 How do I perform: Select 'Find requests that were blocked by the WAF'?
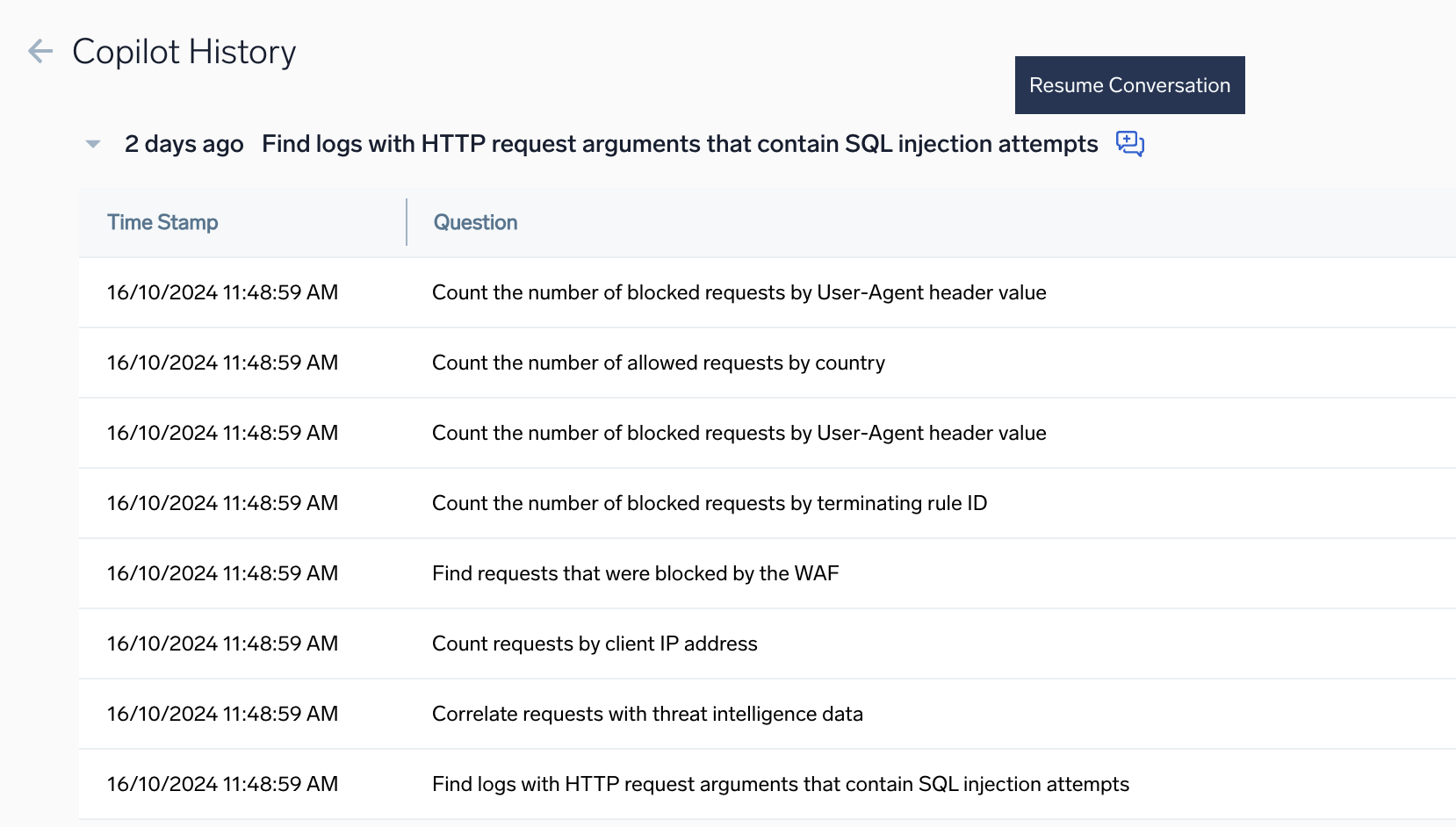(x=635, y=574)
